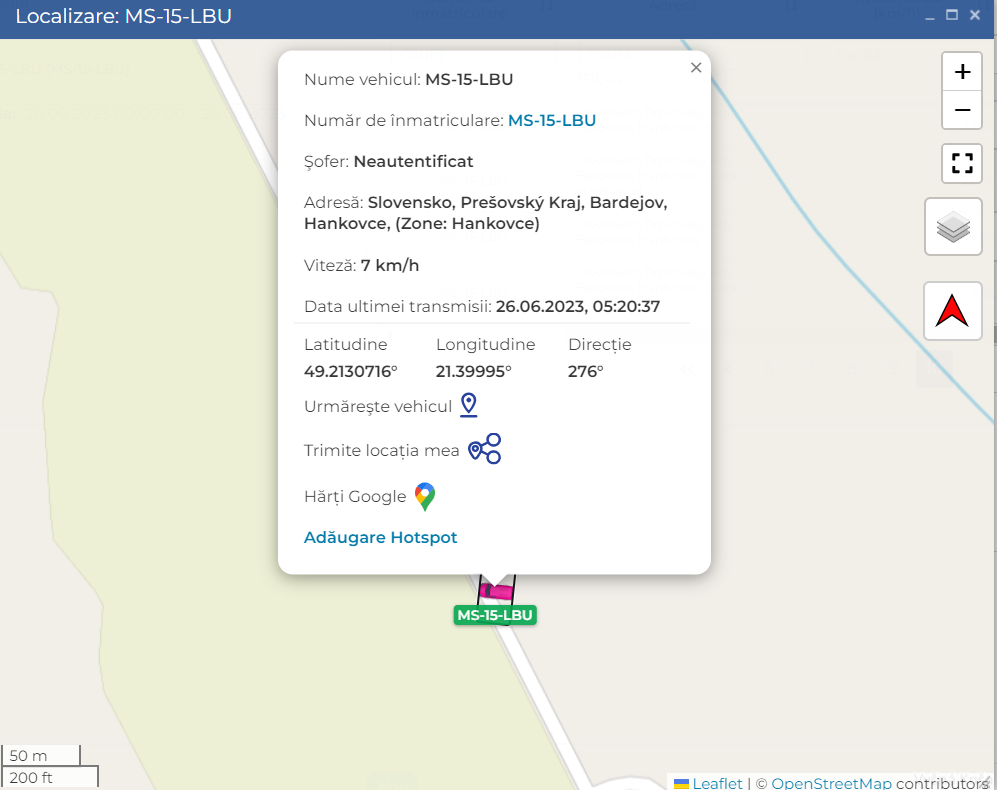997x790 pixels.
Task: Open location via Hărți Google icon
Action: (x=425, y=496)
